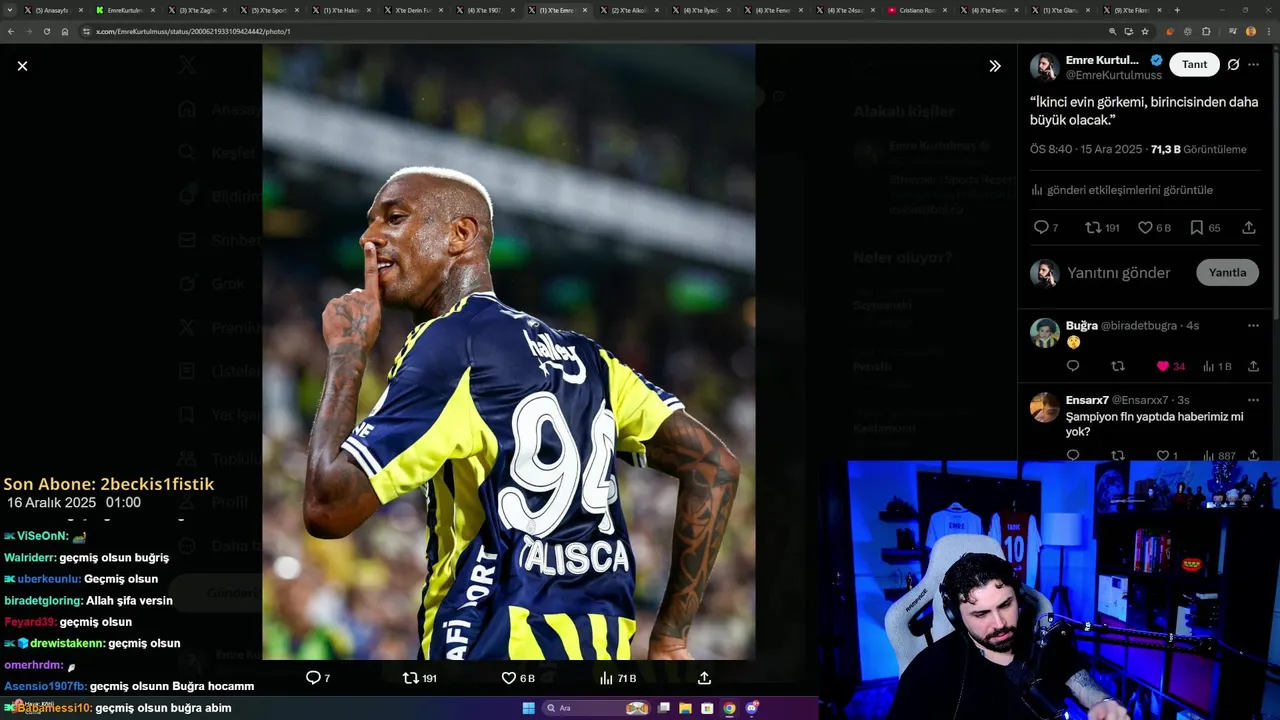The image size is (1280, 720).
Task: Collapse the side panel with double-chevron icon
Action: [995, 66]
